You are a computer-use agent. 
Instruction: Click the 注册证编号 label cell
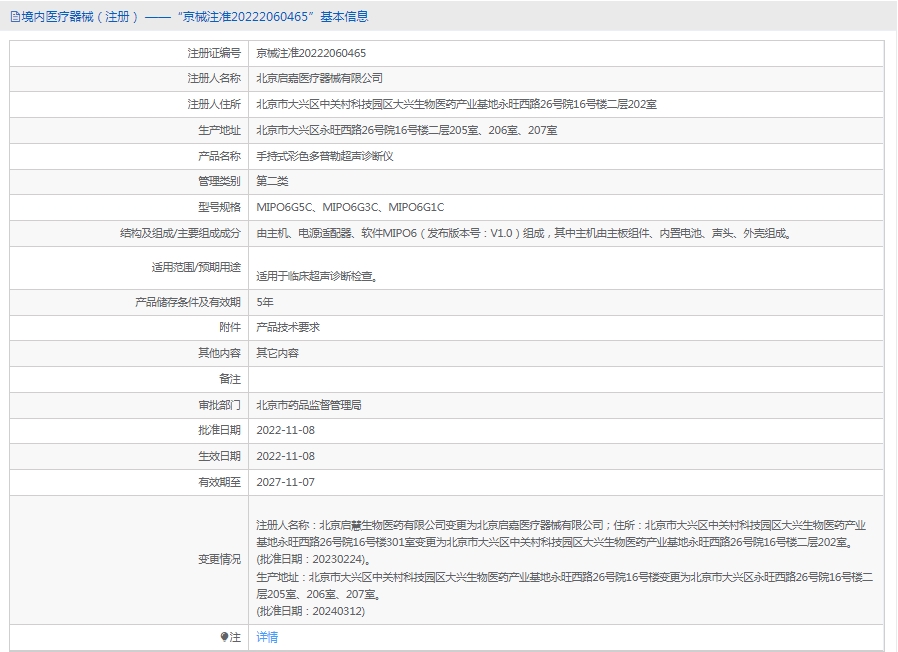point(214,53)
